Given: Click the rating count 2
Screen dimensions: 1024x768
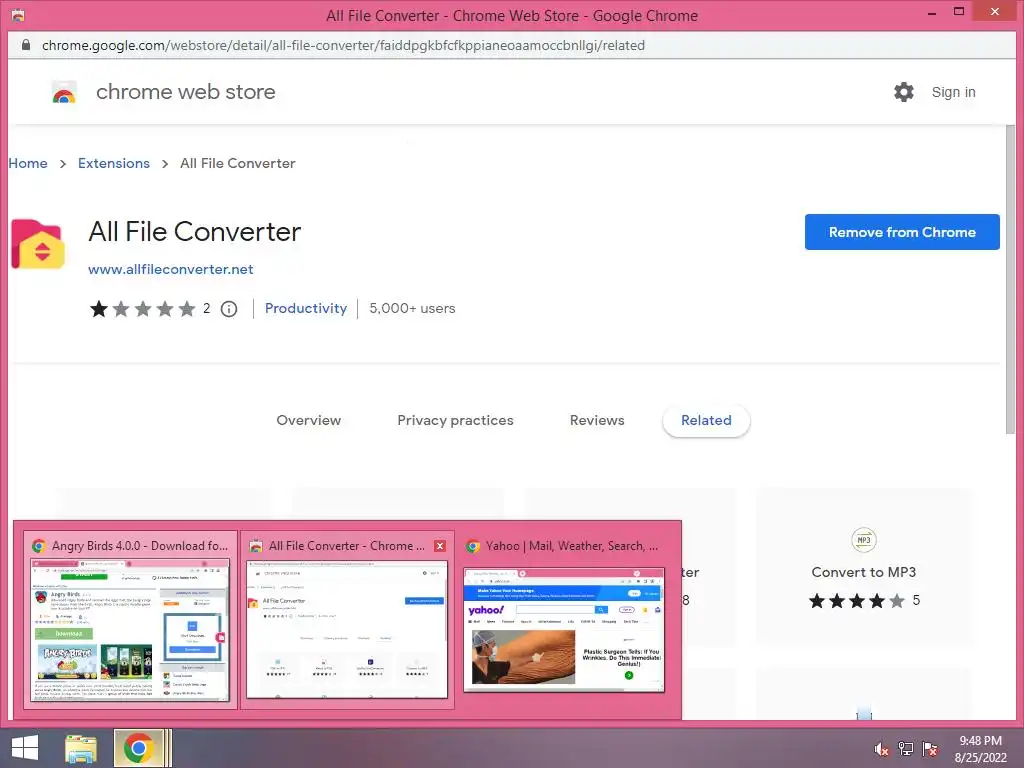Looking at the screenshot, I should point(206,308).
